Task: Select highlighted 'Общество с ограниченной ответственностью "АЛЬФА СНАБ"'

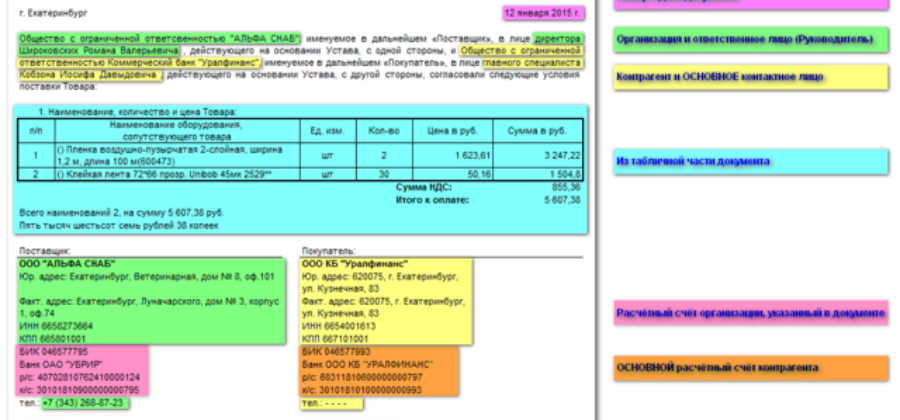Action: coord(159,39)
